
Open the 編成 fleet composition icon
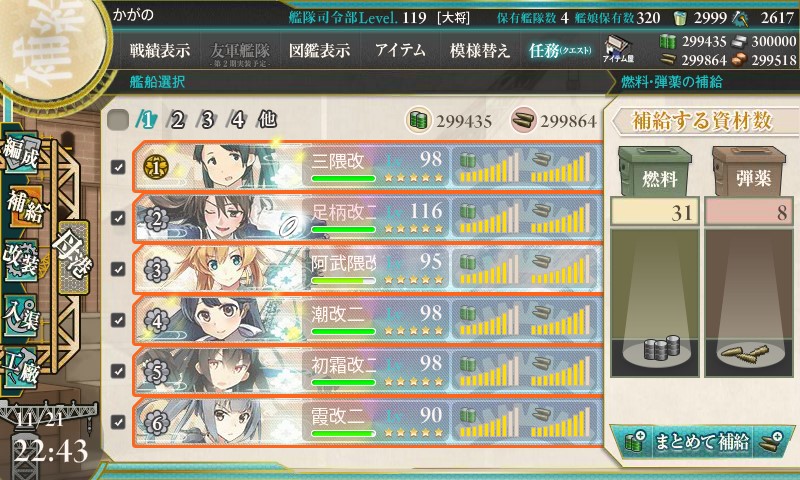(x=21, y=151)
